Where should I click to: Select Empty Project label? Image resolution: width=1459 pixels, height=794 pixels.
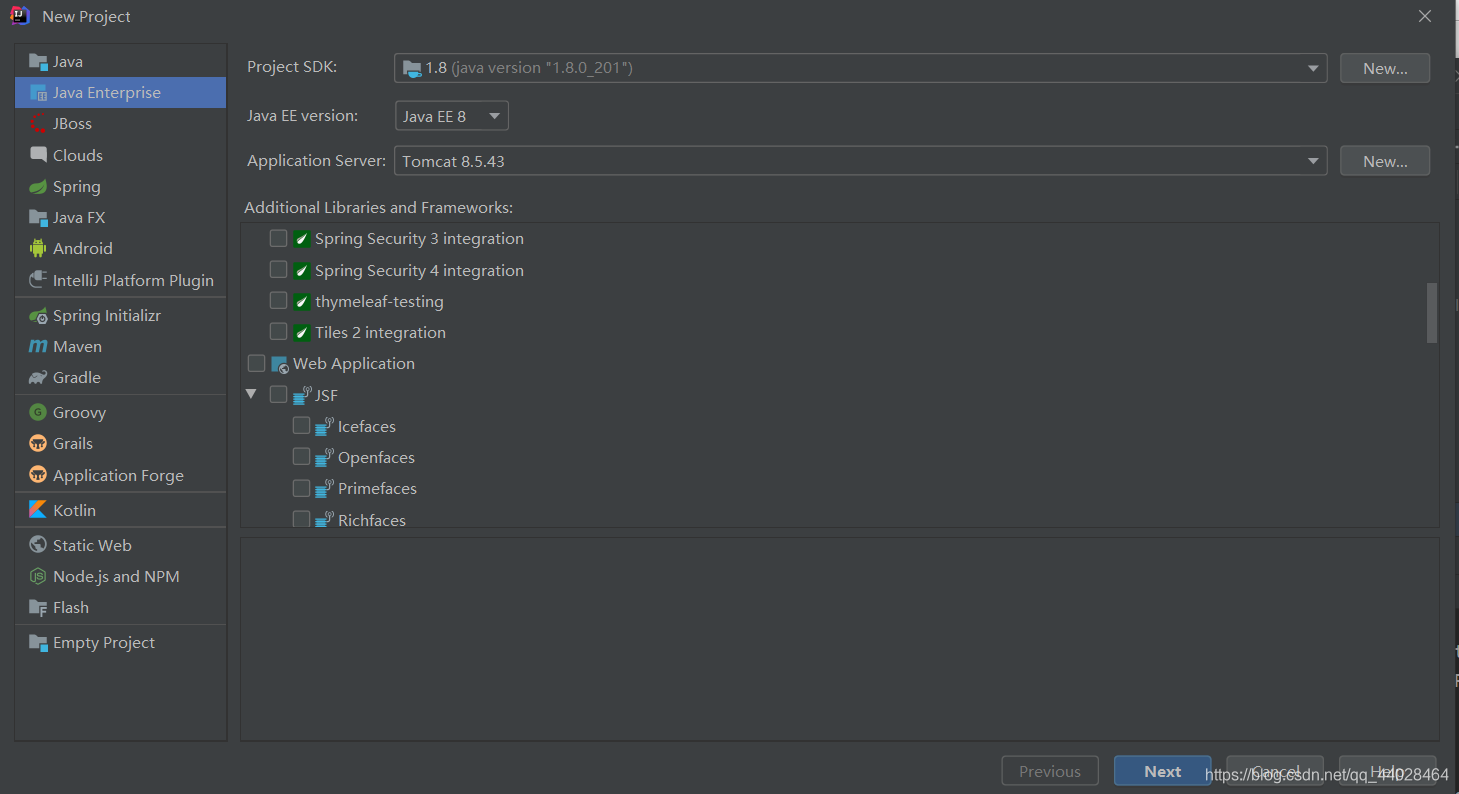(104, 643)
